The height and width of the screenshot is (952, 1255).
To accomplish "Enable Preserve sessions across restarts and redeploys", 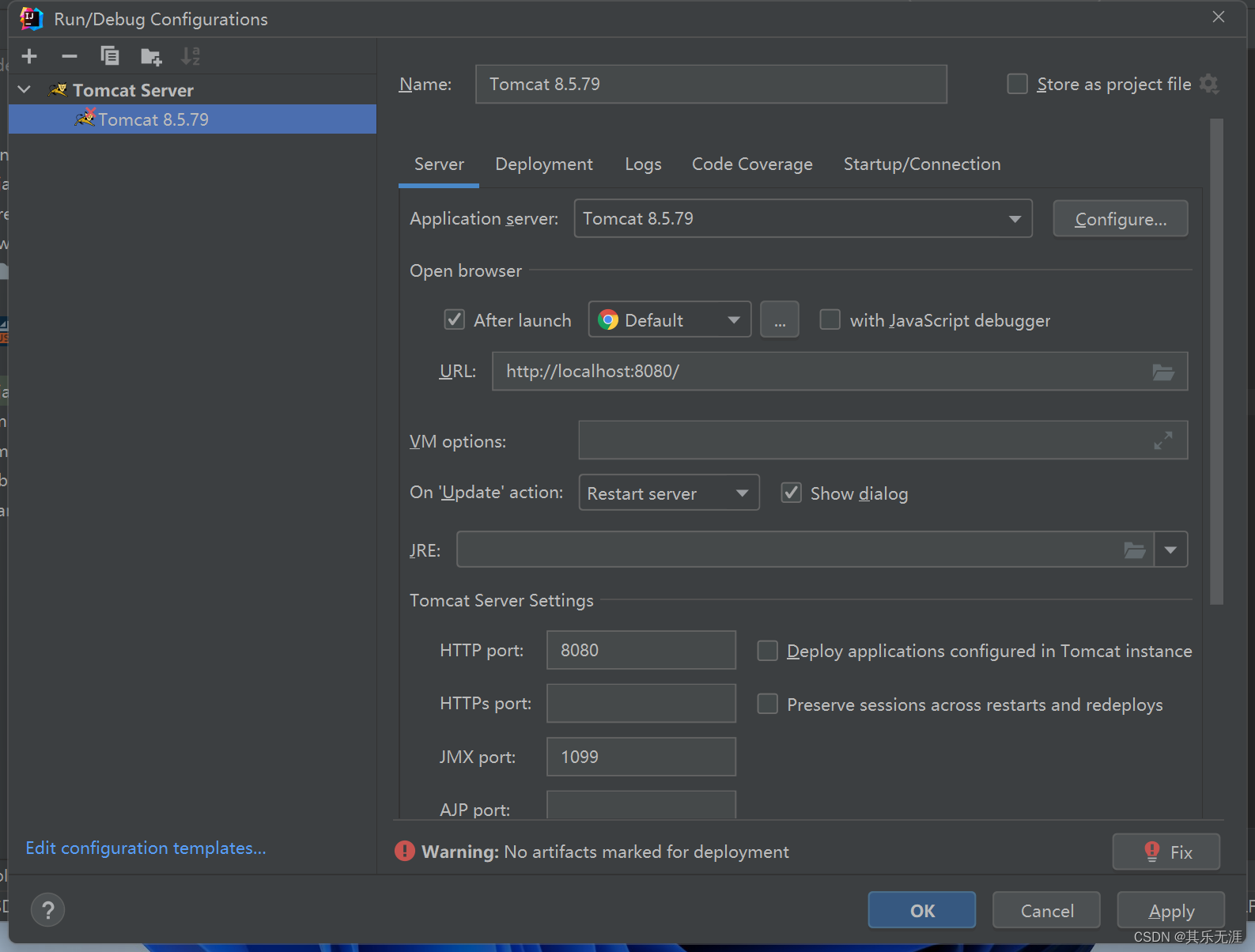I will tap(767, 704).
